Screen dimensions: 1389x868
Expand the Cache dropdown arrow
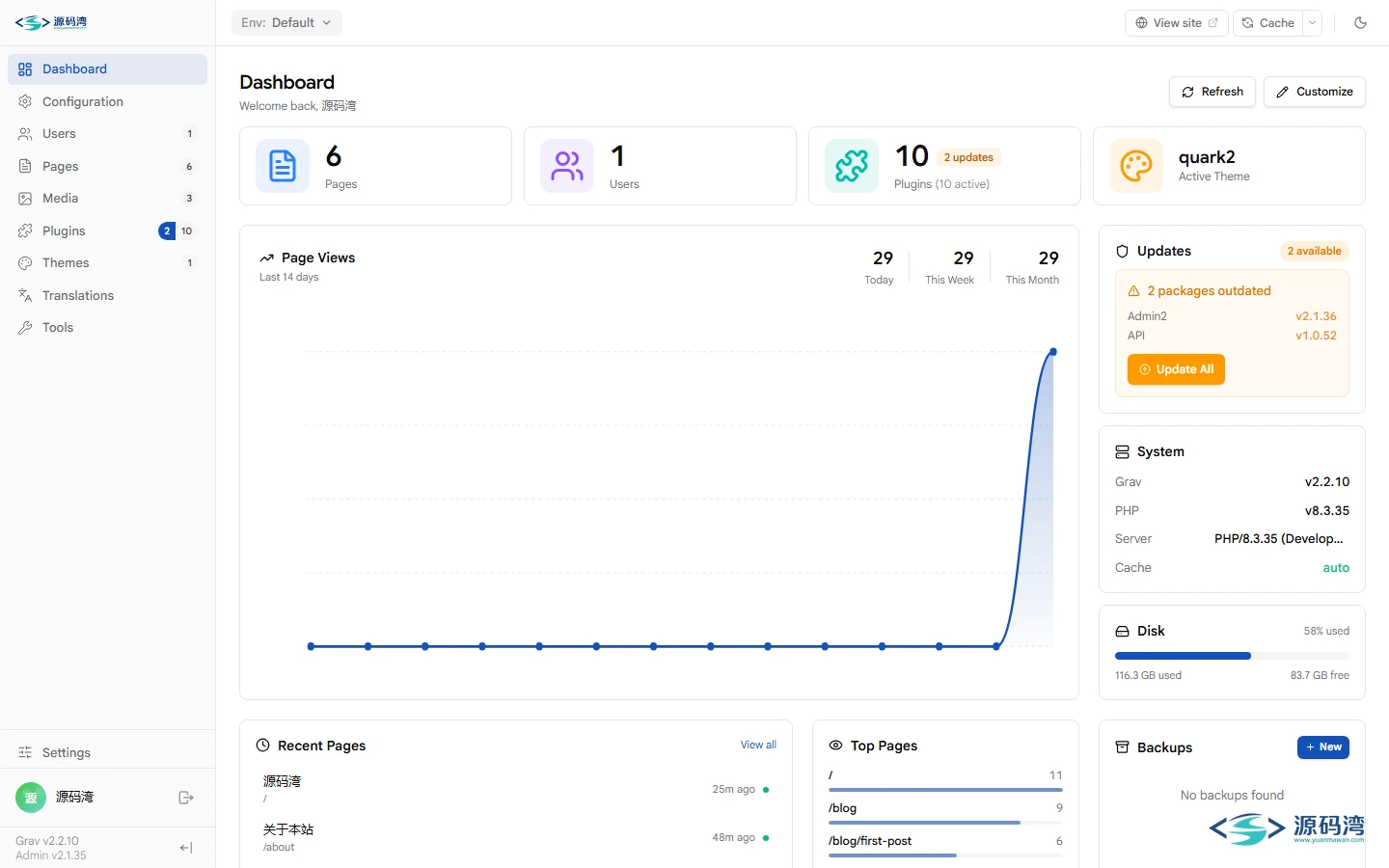click(1313, 23)
